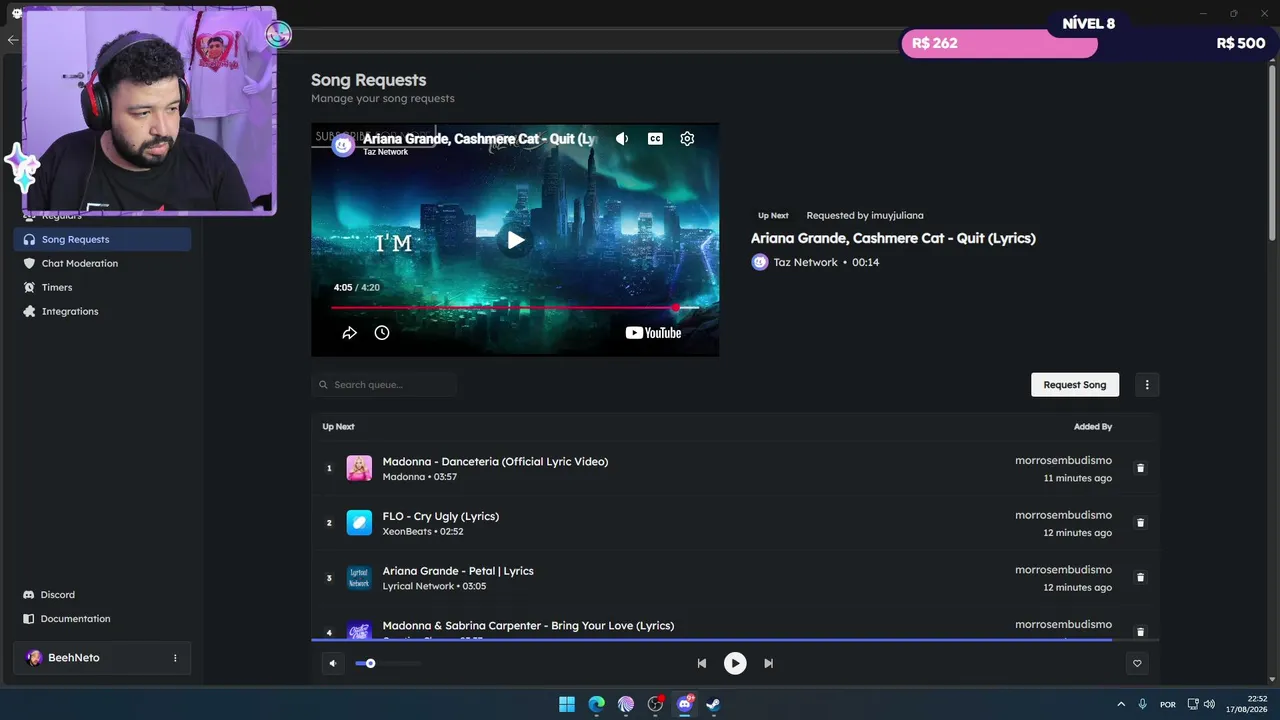
Task: Select the Ariana Grande - Petal | Lyrics title
Action: (458, 571)
